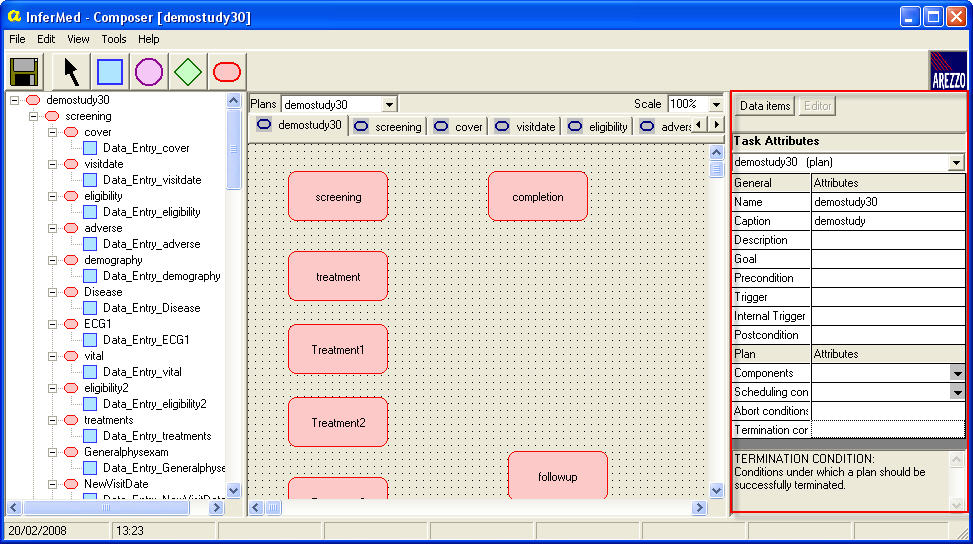
Task: Open the Scale 100% dropdown
Action: 715,104
